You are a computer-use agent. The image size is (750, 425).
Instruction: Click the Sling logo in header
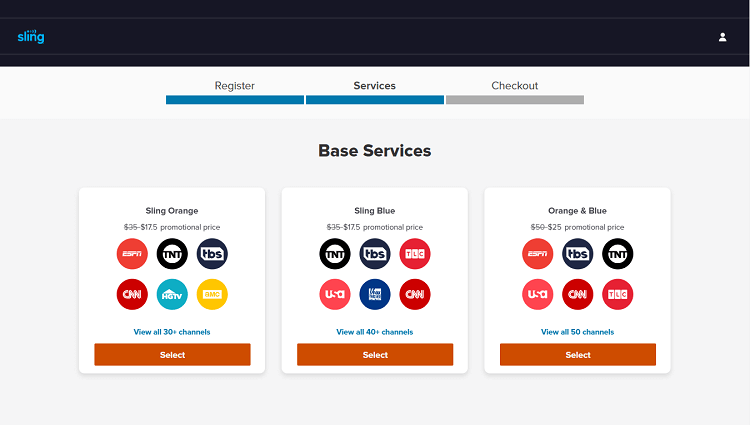click(x=31, y=36)
